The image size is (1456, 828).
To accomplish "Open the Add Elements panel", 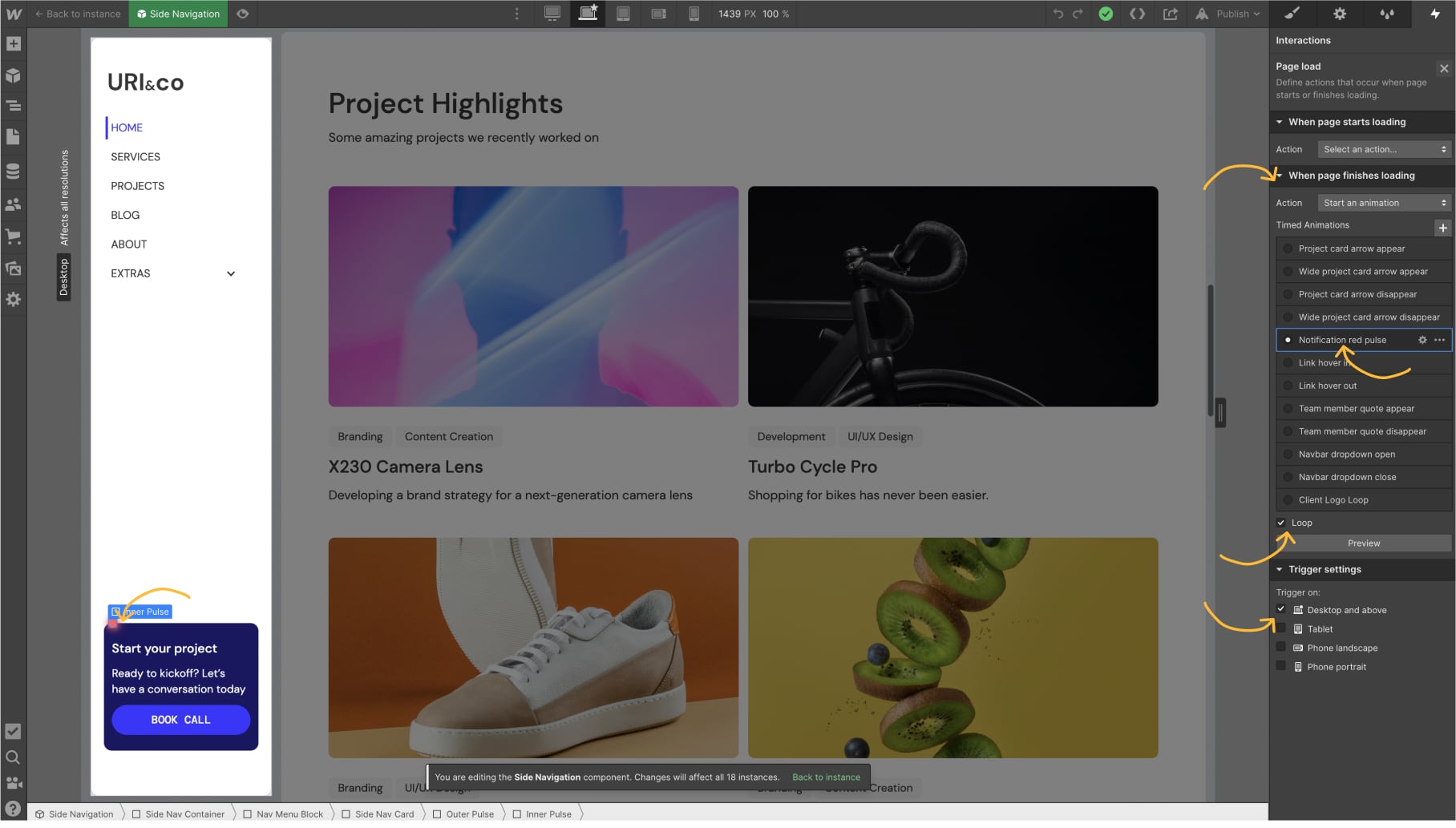I will point(14,44).
